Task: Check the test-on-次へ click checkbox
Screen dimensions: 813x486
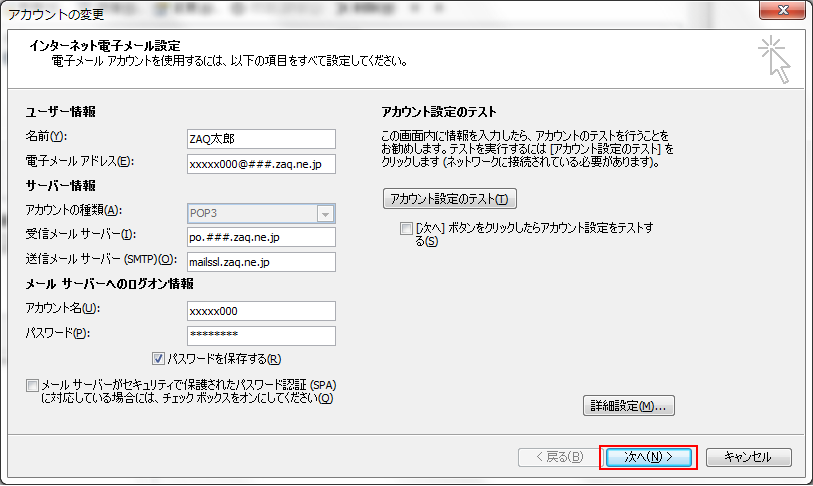Action: tap(406, 228)
